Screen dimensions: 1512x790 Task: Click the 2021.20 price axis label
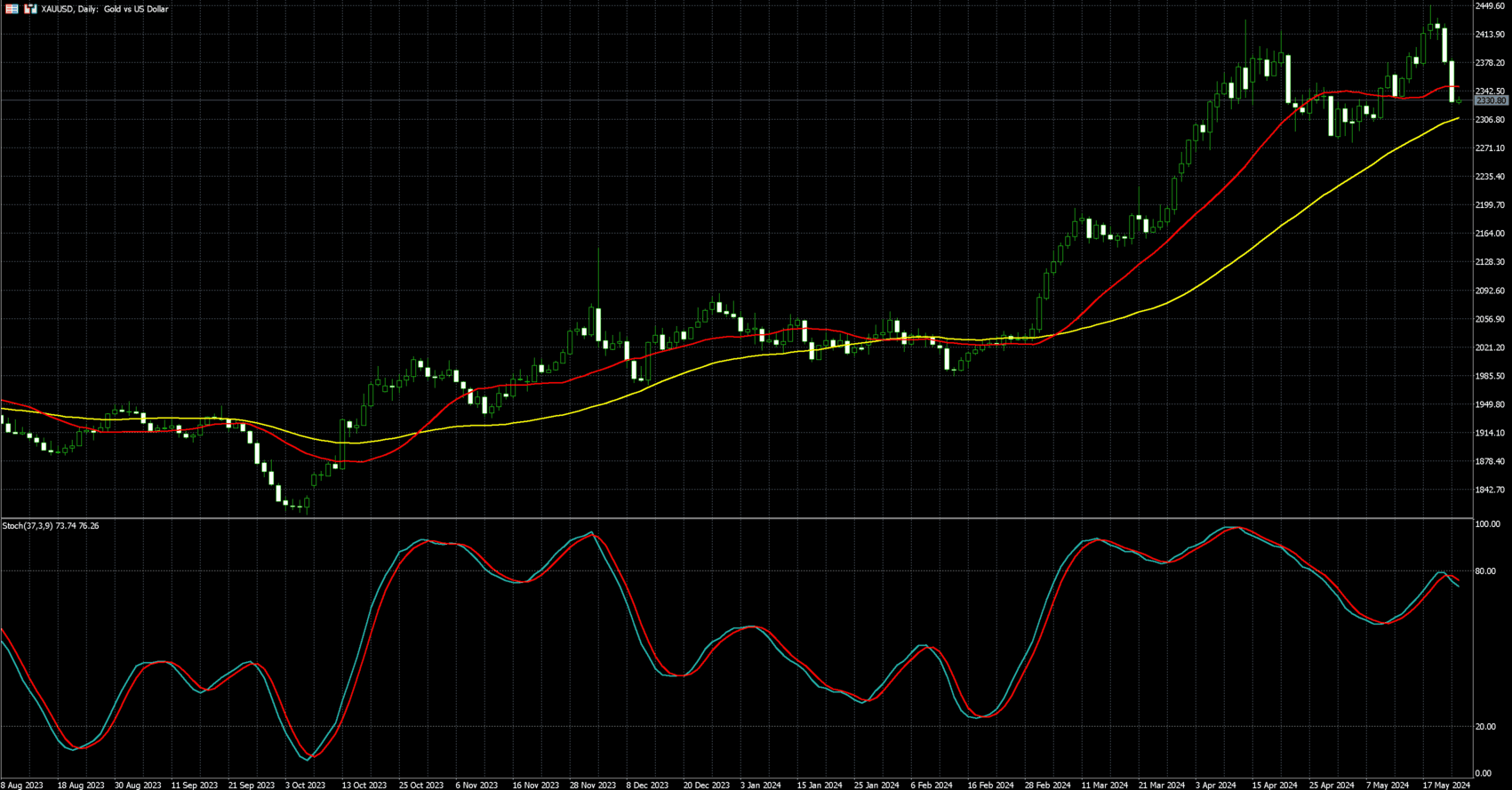1490,347
